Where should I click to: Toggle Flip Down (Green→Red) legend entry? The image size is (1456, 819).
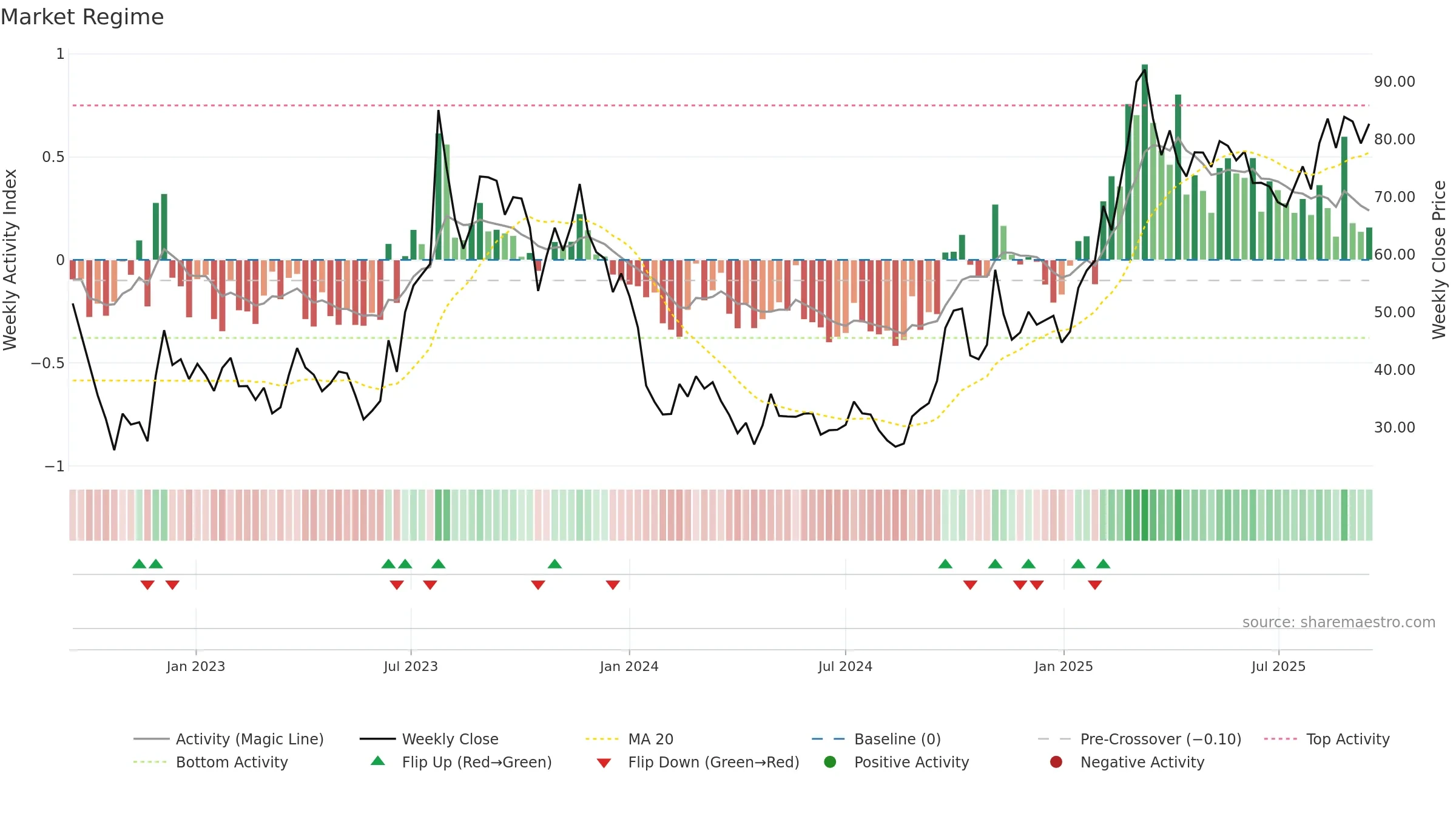[698, 762]
